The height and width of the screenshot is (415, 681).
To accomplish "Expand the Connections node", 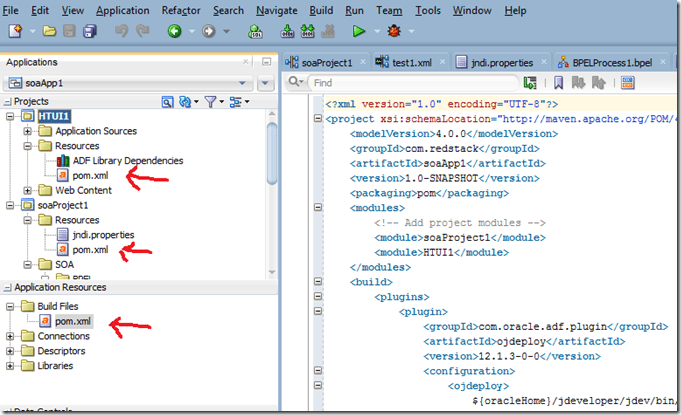I will (x=11, y=336).
